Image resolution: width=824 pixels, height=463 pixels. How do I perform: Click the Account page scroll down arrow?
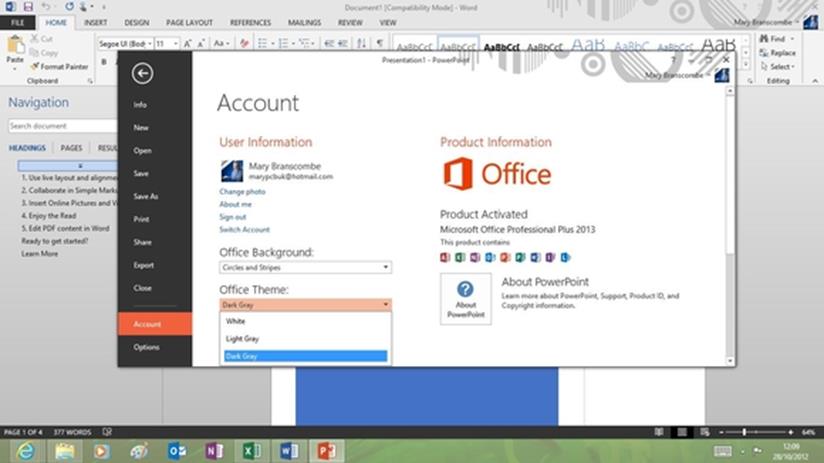pyautogui.click(x=730, y=361)
